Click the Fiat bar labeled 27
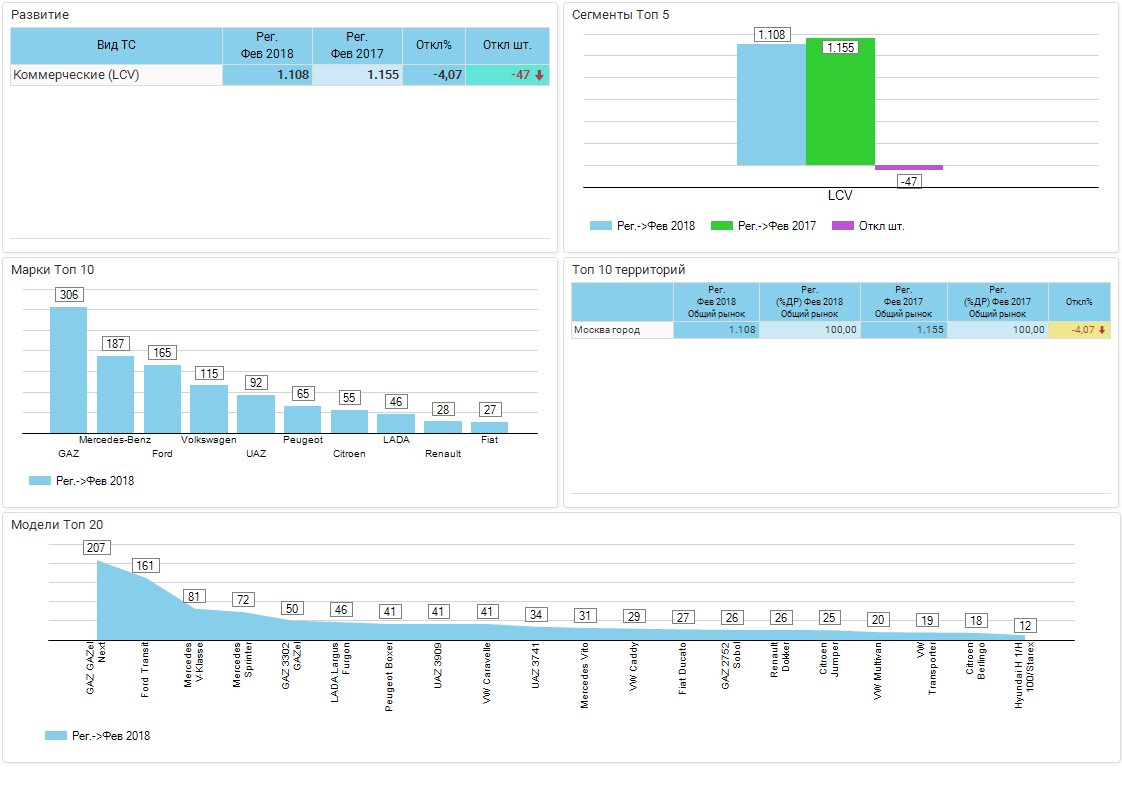This screenshot has height=793, width=1122. pyautogui.click(x=489, y=427)
